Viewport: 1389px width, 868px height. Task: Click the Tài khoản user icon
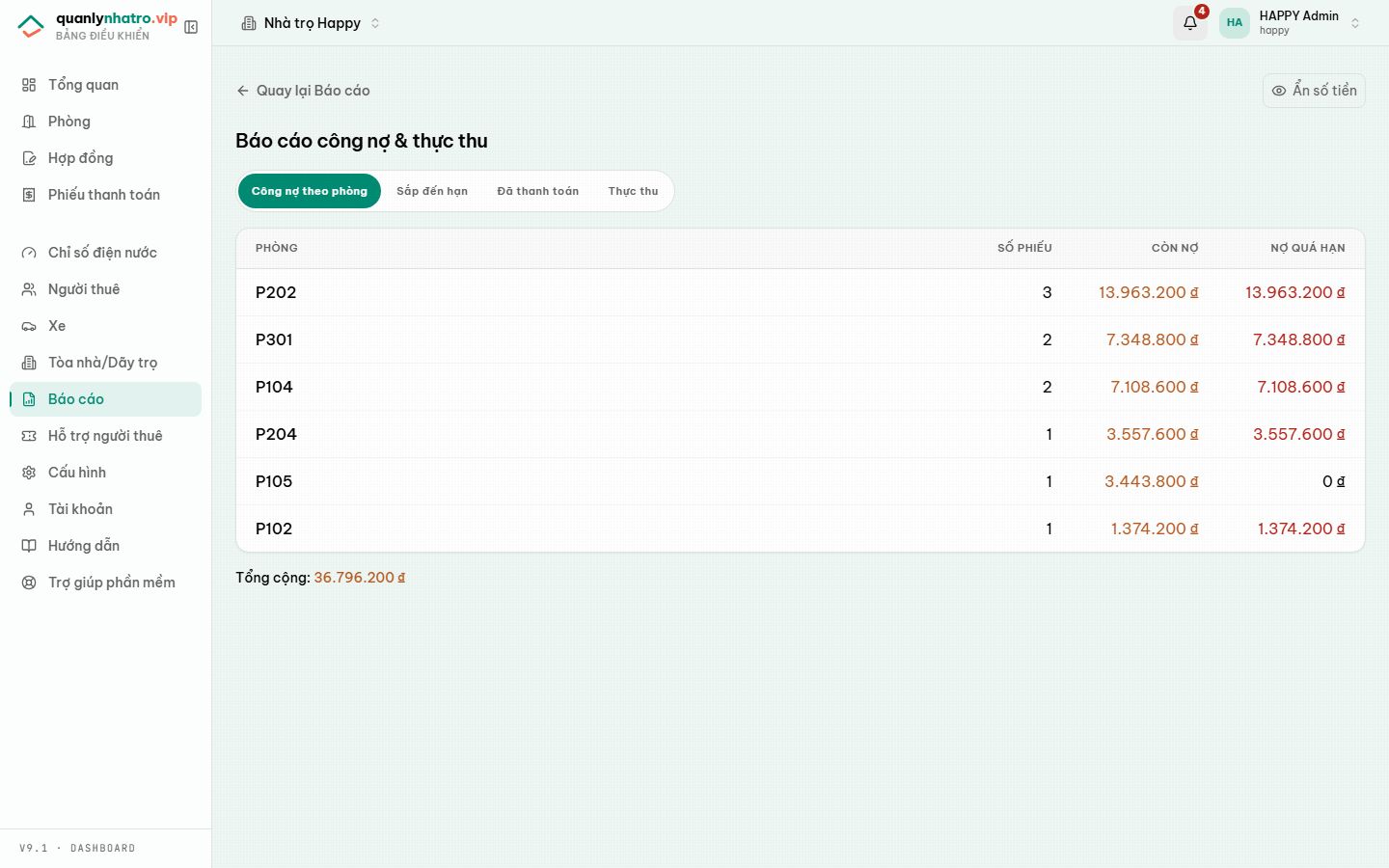point(29,509)
